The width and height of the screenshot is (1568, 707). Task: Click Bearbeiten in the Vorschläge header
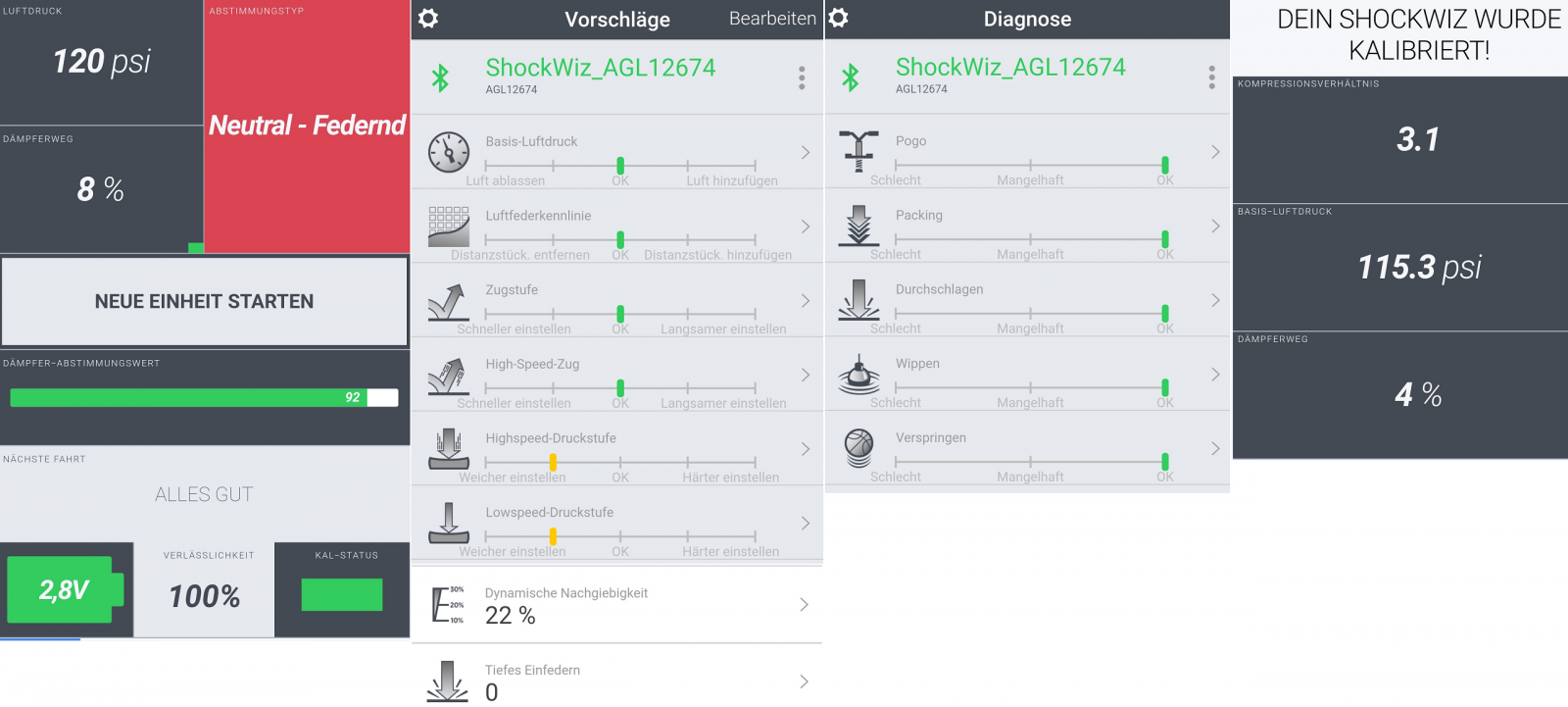point(772,19)
